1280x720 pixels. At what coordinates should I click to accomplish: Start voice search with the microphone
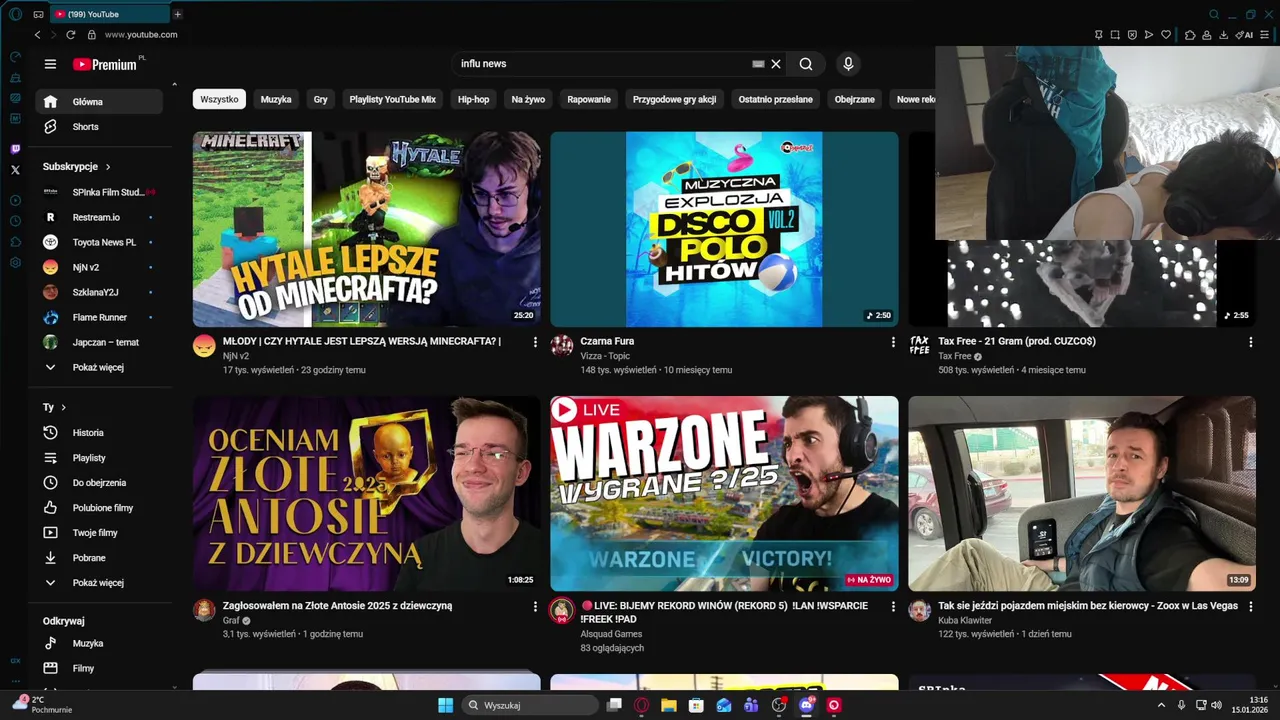pyautogui.click(x=848, y=64)
